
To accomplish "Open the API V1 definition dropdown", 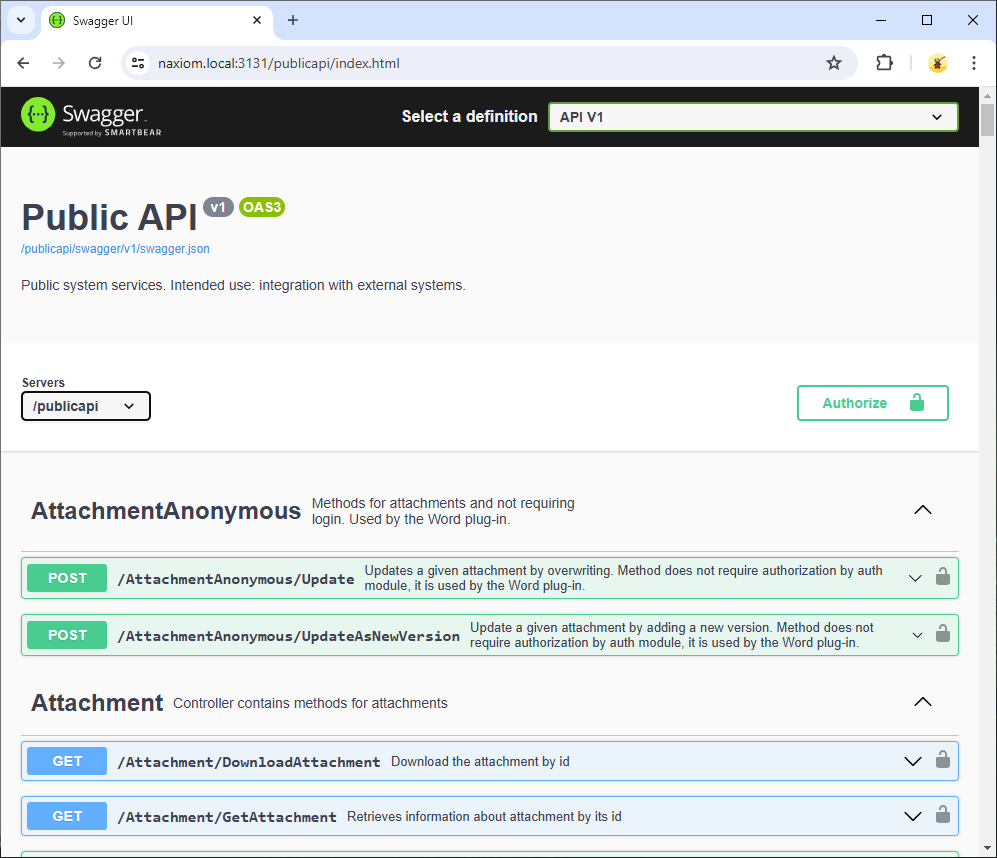I will [x=752, y=117].
